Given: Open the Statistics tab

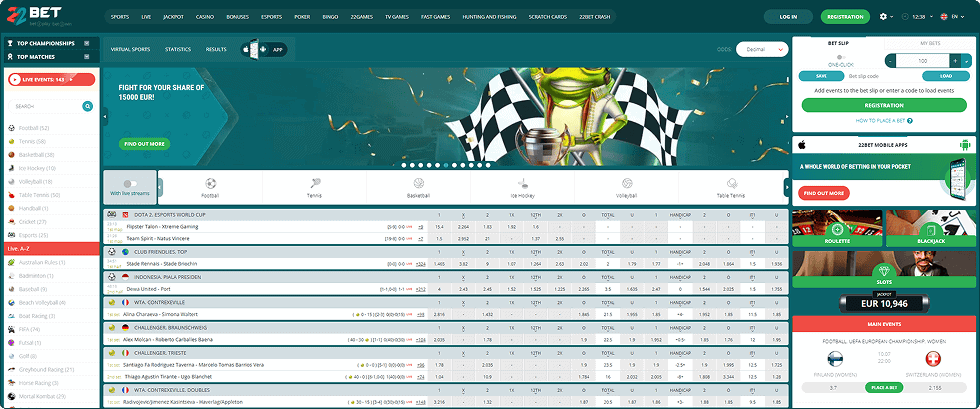Looking at the screenshot, I should (178, 49).
